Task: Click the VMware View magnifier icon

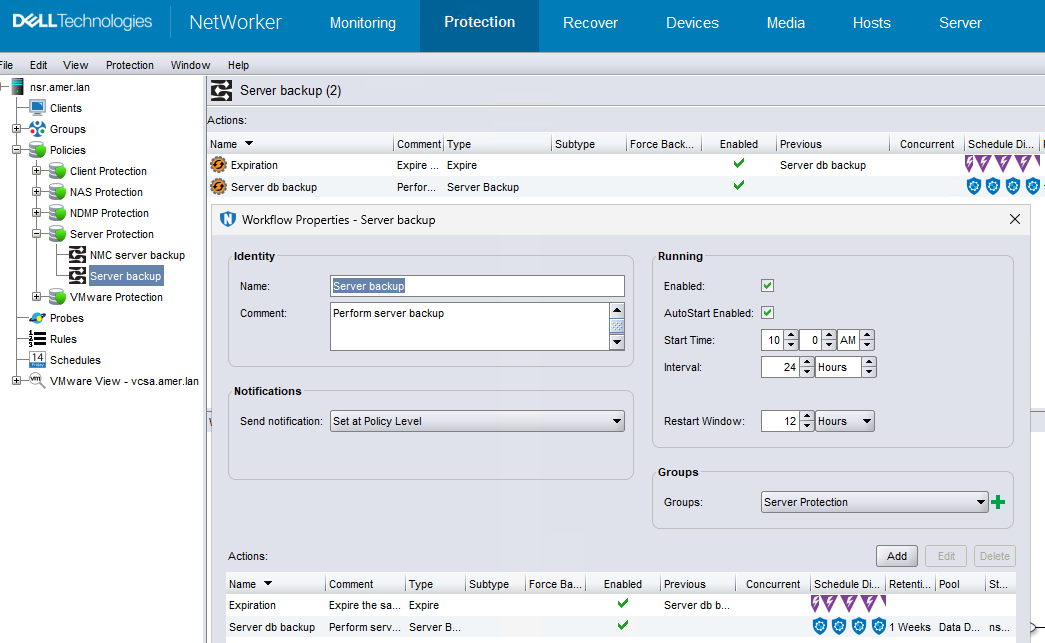Action: point(37,380)
